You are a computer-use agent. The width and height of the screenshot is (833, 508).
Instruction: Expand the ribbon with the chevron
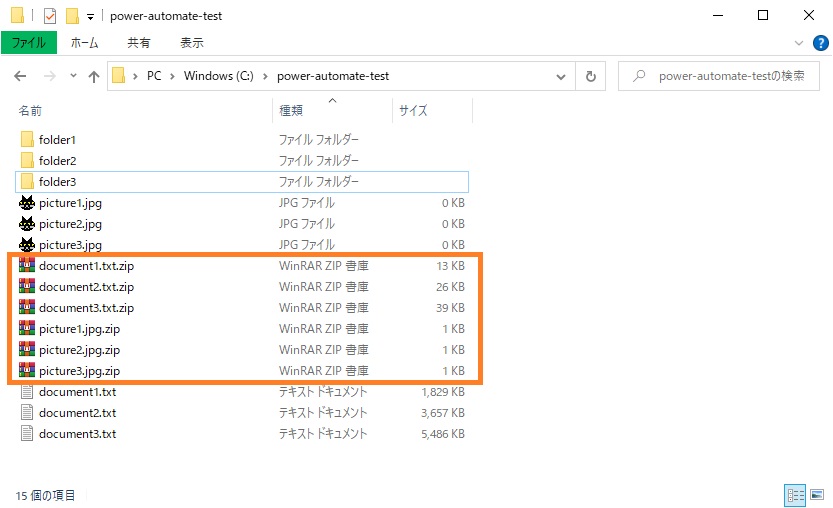click(x=798, y=43)
